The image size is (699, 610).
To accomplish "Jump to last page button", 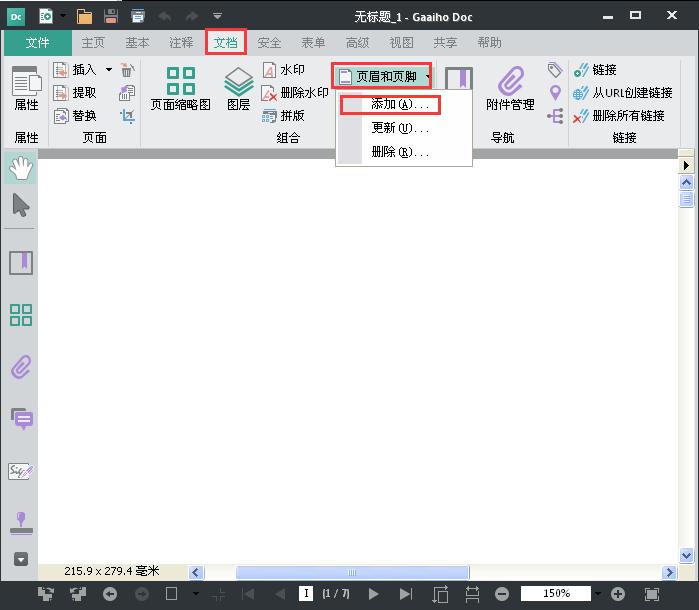I will (x=406, y=594).
